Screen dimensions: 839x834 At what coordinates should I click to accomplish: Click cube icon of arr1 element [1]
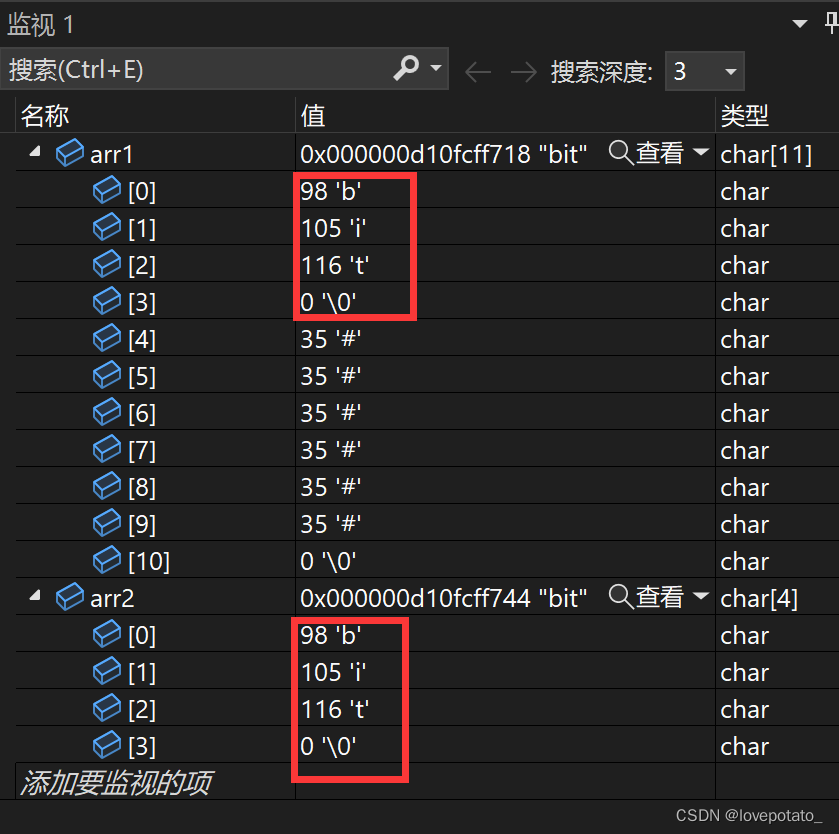107,227
